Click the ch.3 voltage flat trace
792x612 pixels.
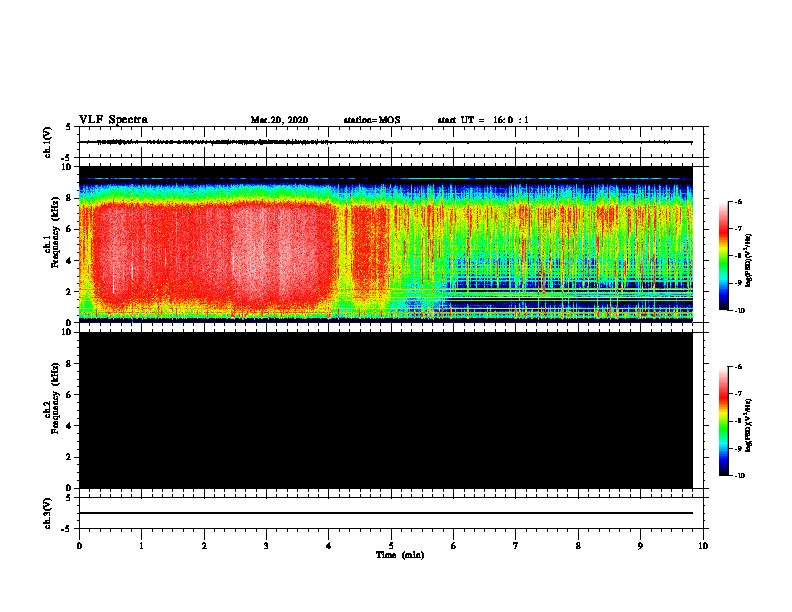(386, 513)
